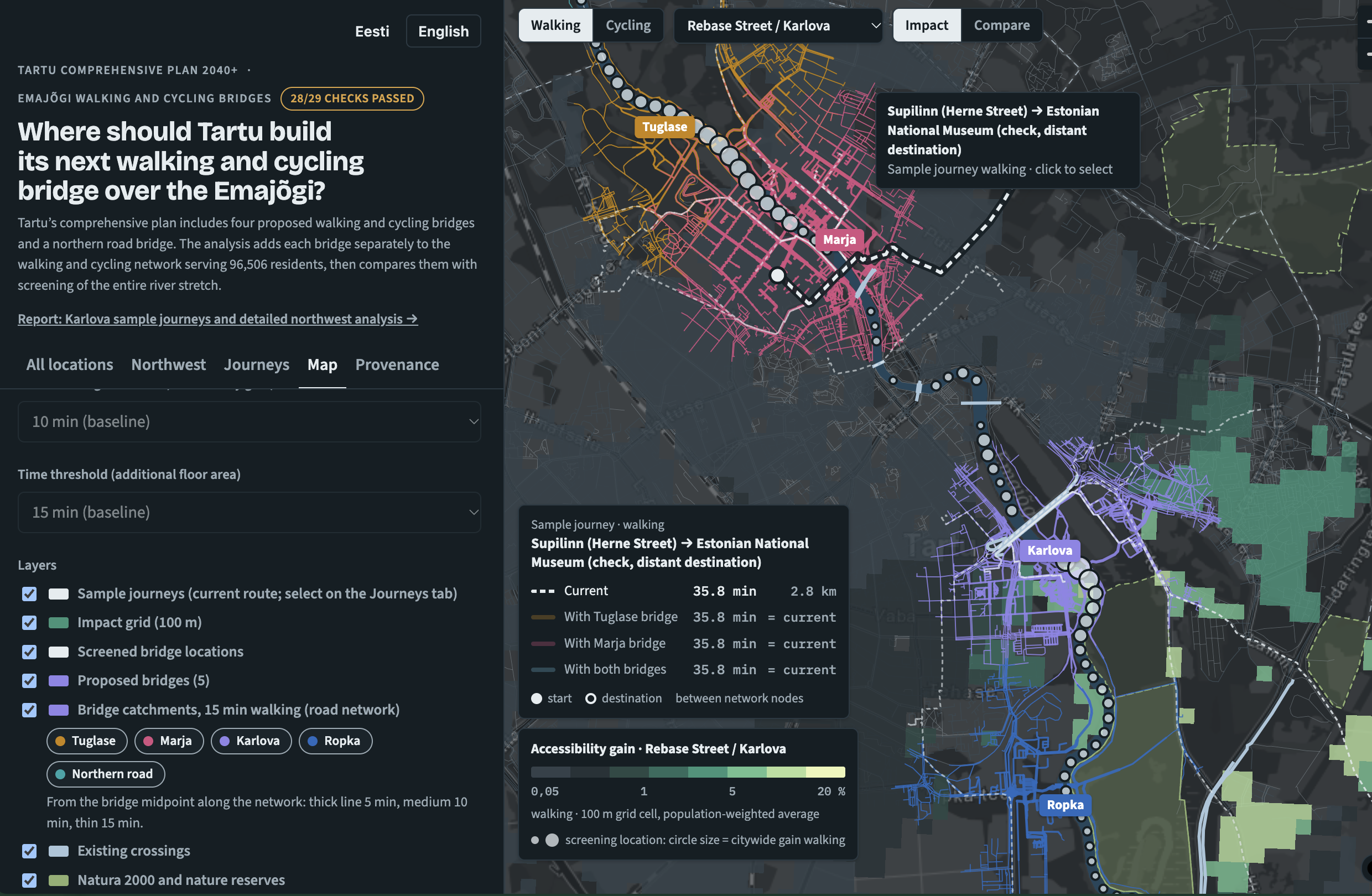Click the Marja bridge marker on map
This screenshot has height=896, width=1372.
point(839,239)
